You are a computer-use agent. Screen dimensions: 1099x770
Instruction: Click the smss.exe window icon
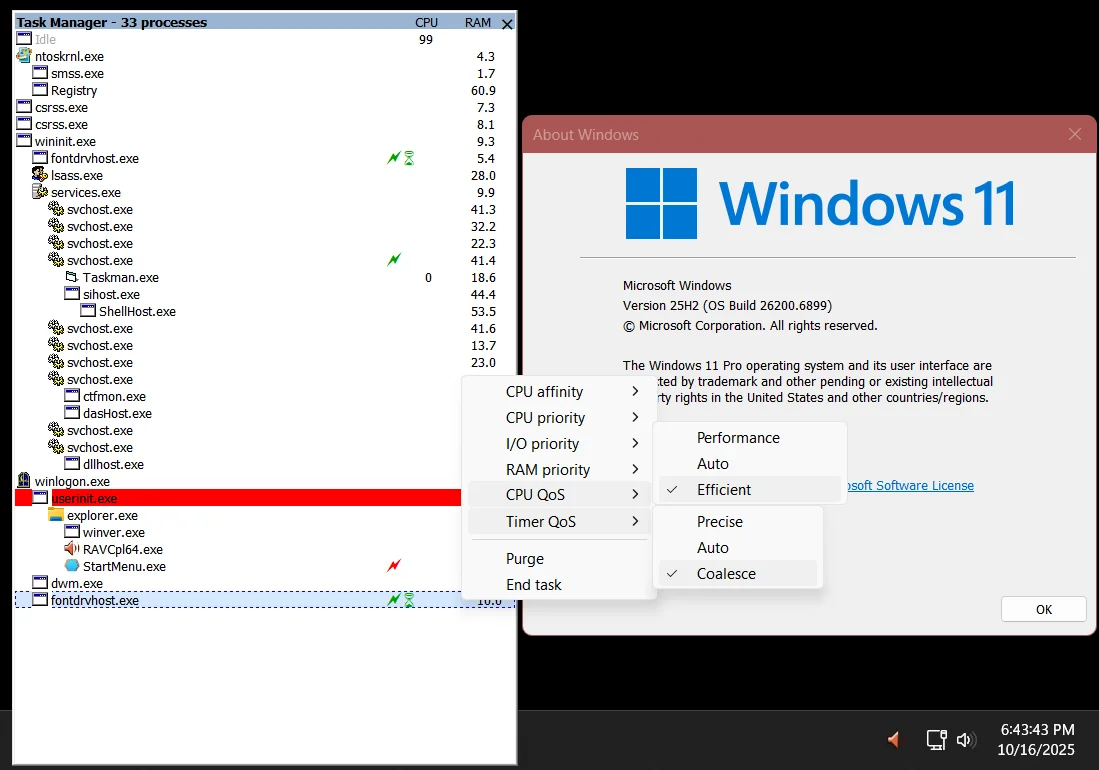[40, 73]
